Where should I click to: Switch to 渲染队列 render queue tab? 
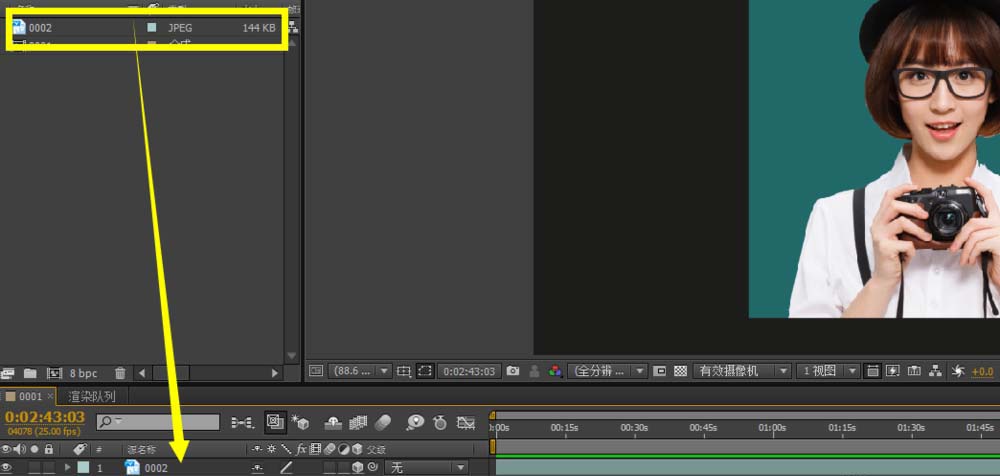click(x=92, y=396)
